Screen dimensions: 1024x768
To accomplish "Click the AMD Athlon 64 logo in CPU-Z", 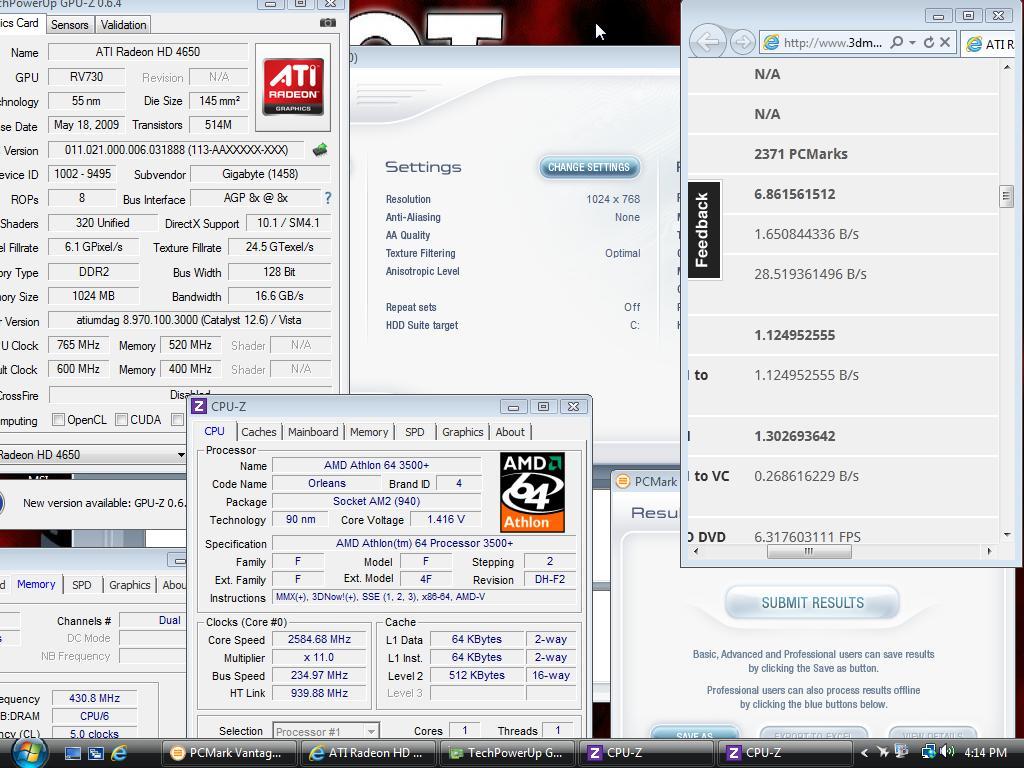I will coord(532,492).
